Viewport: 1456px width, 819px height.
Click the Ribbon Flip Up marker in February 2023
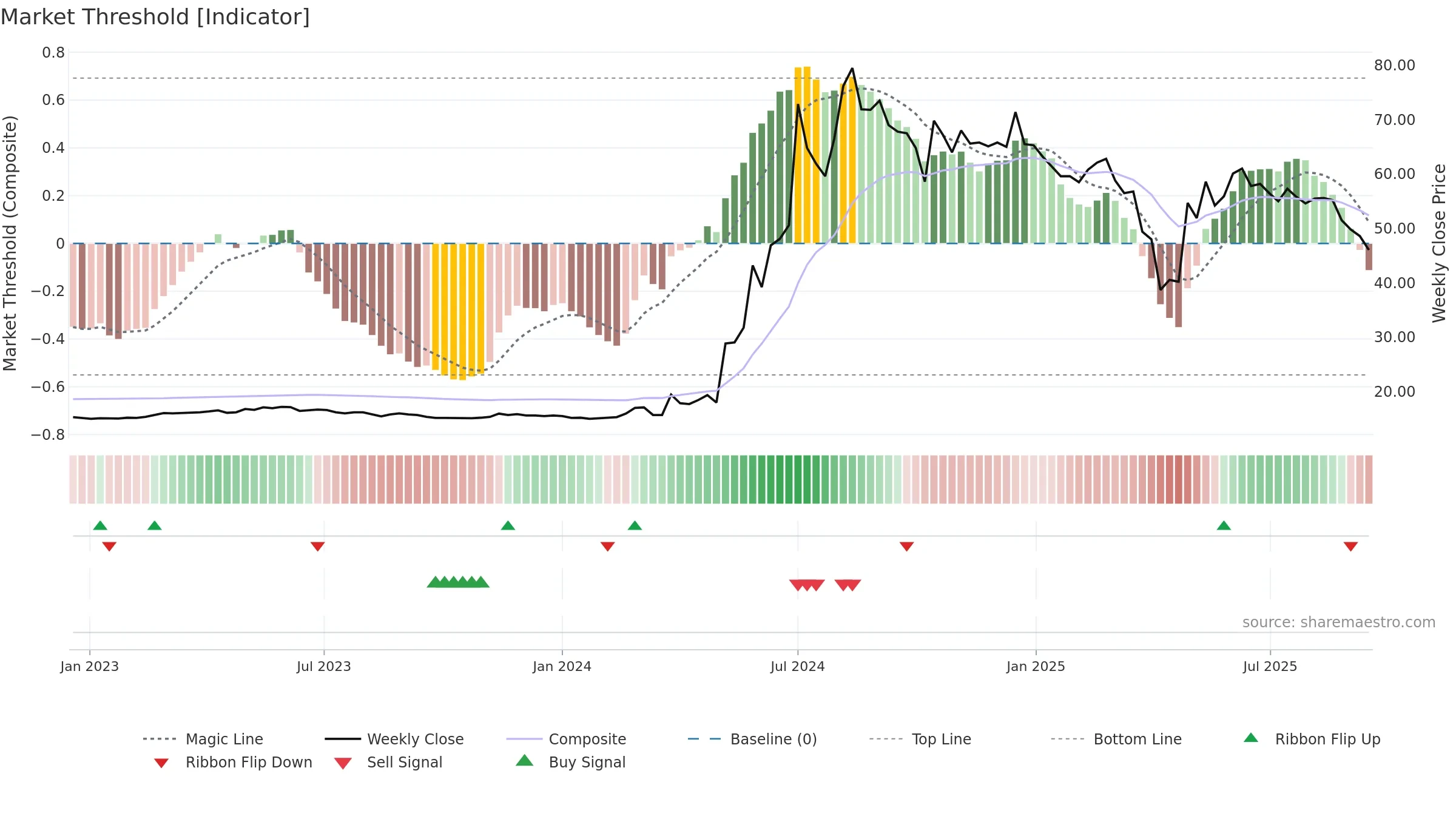(x=155, y=525)
